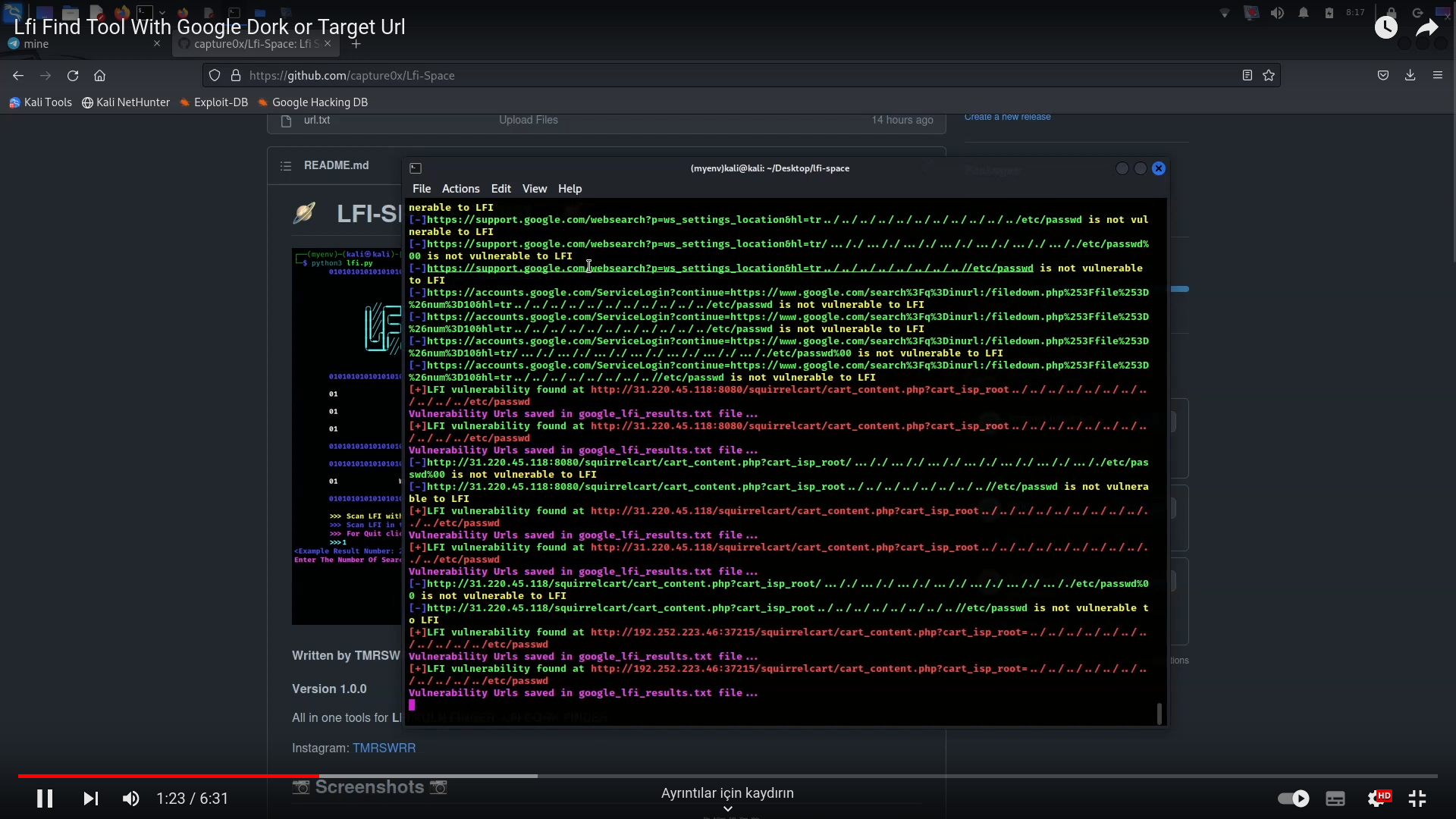Open a new Firefox tab
The height and width of the screenshot is (819, 1456).
(356, 44)
